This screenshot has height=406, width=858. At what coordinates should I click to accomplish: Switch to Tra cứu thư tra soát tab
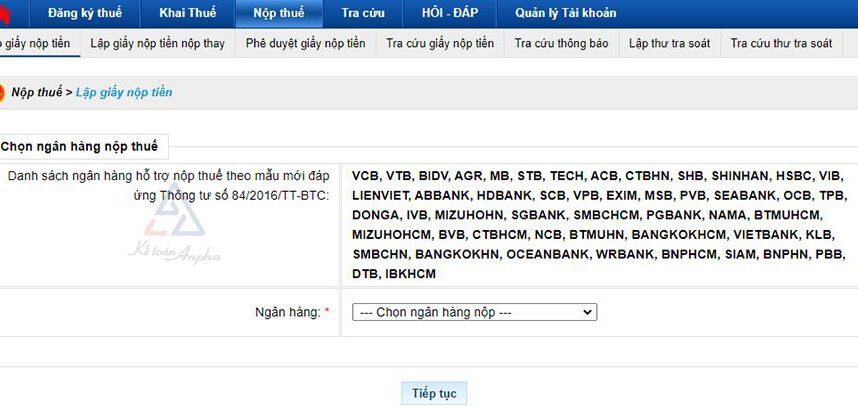point(781,43)
